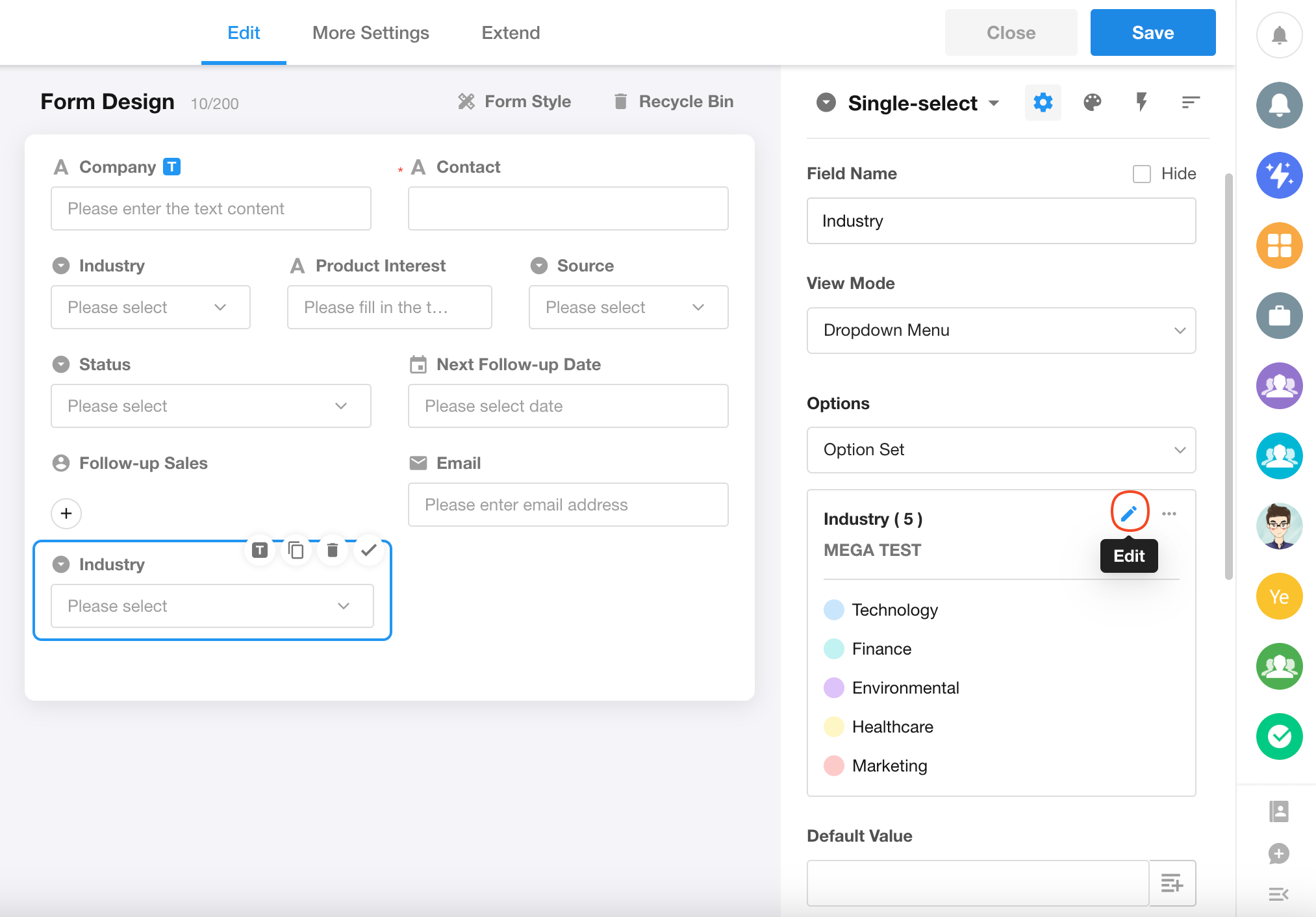Viewport: 1316px width, 917px height.
Task: Click the pencil edit option set icon
Action: pos(1129,513)
